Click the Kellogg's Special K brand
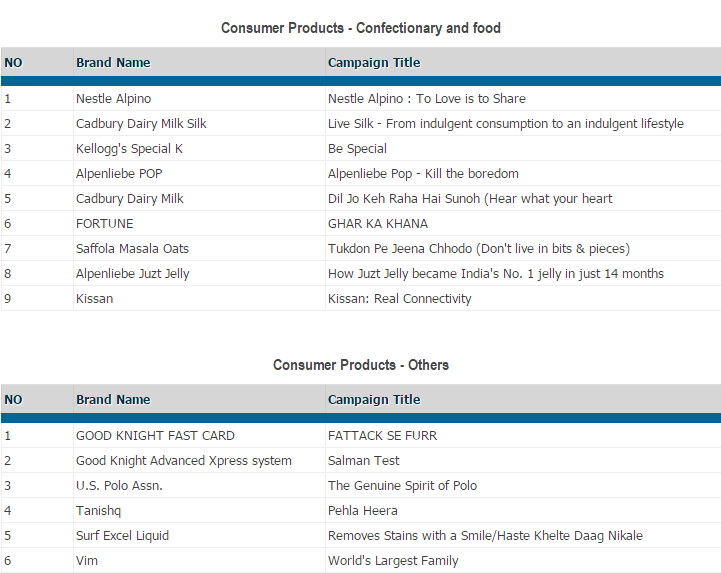The width and height of the screenshot is (721, 573). pyautogui.click(x=129, y=149)
